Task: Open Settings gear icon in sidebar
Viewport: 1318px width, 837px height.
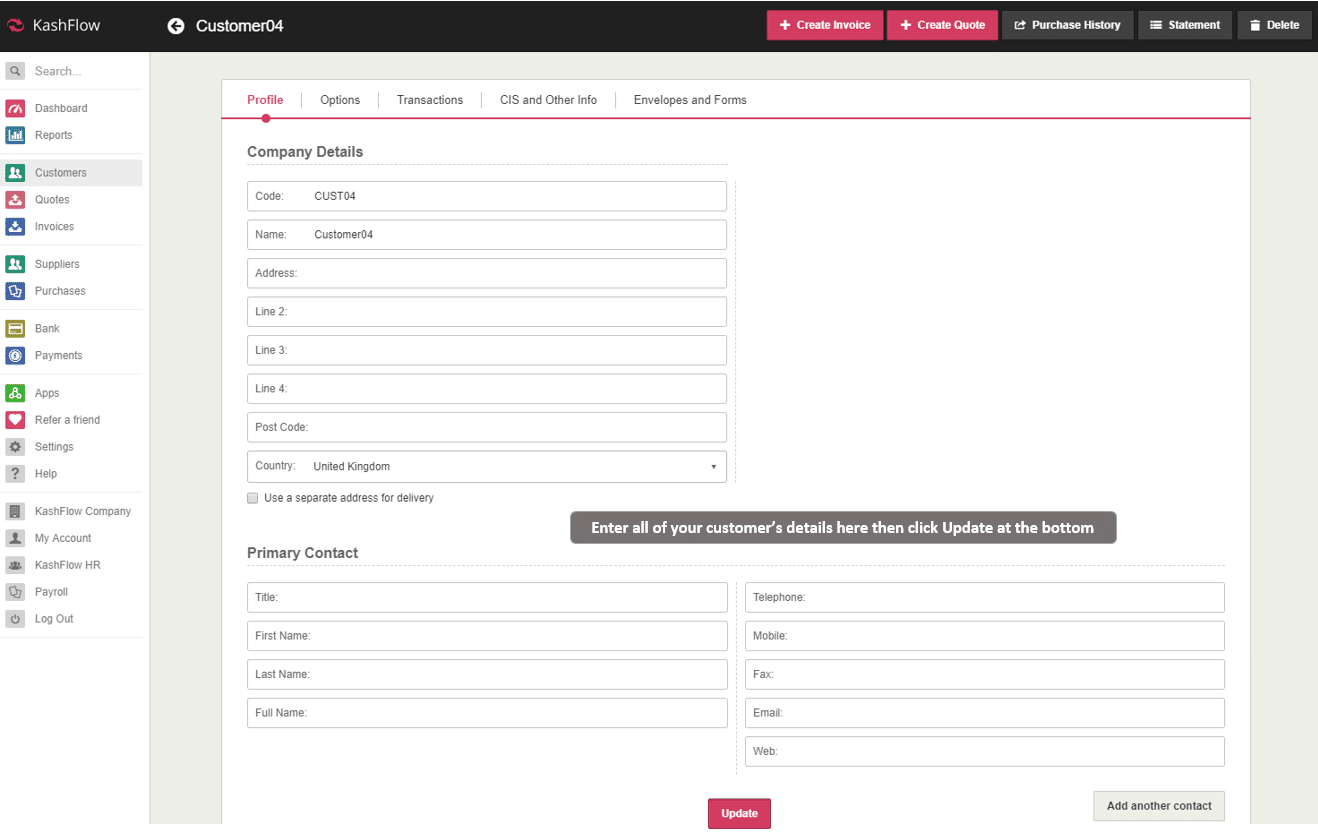Action: (15, 447)
